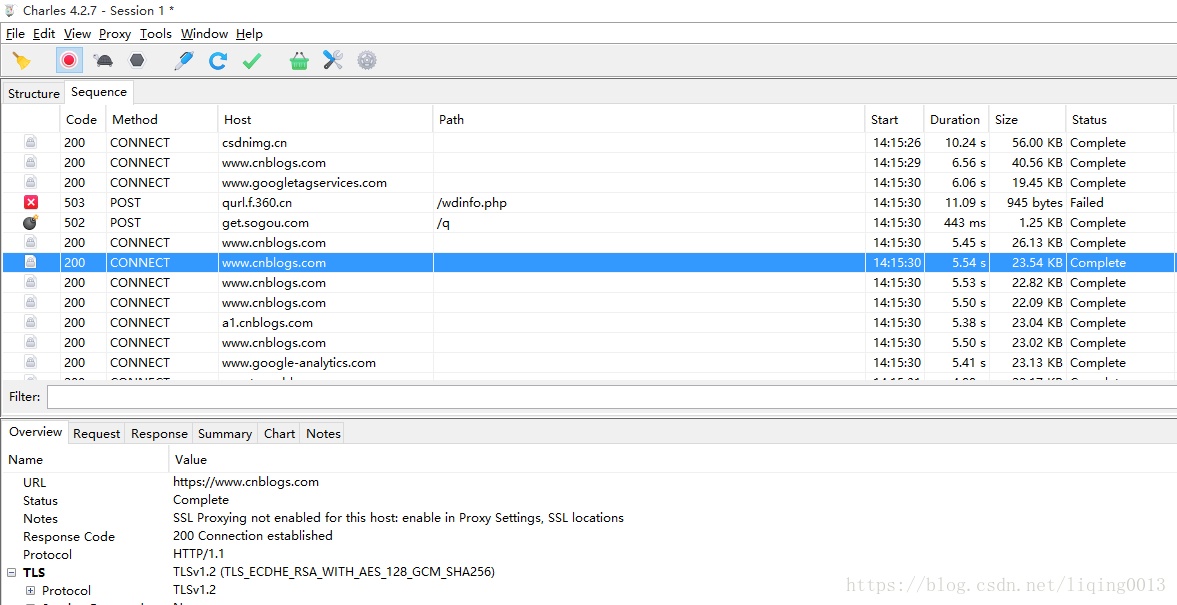Select the Sequence tab

point(99,92)
